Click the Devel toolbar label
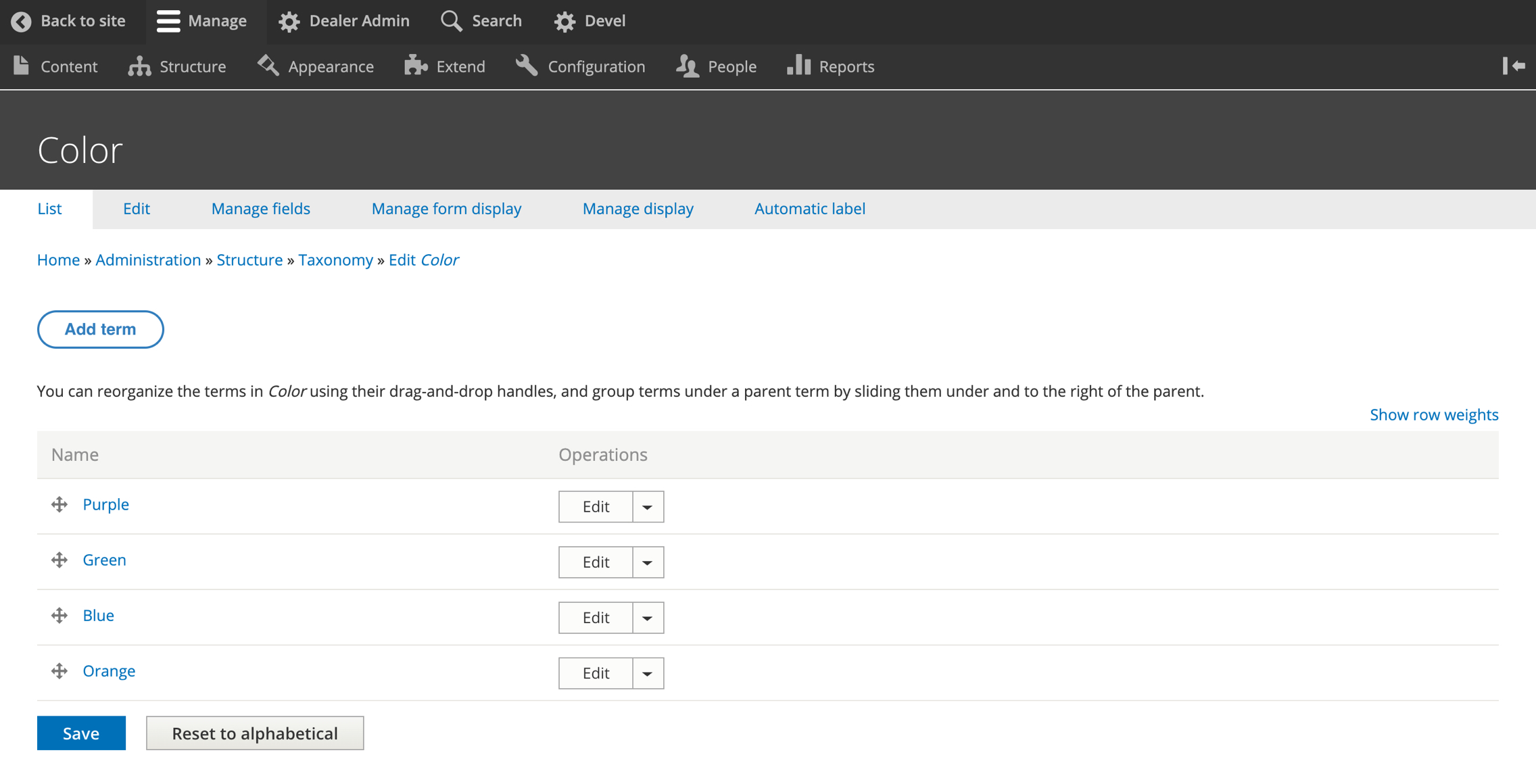1536x784 pixels. click(604, 21)
